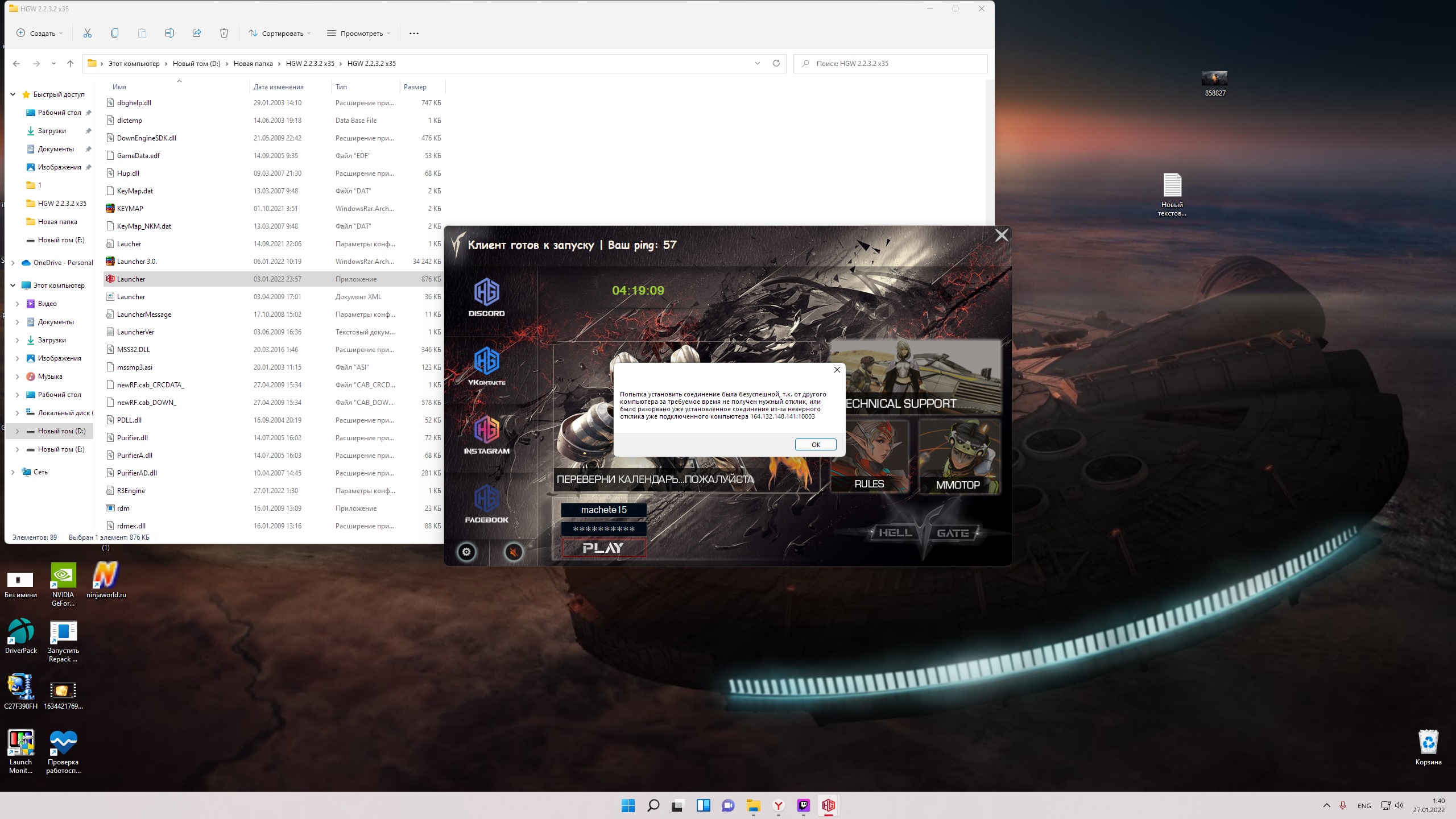This screenshot has height=819, width=1456.
Task: Open Widgets in the taskbar
Action: click(x=703, y=805)
